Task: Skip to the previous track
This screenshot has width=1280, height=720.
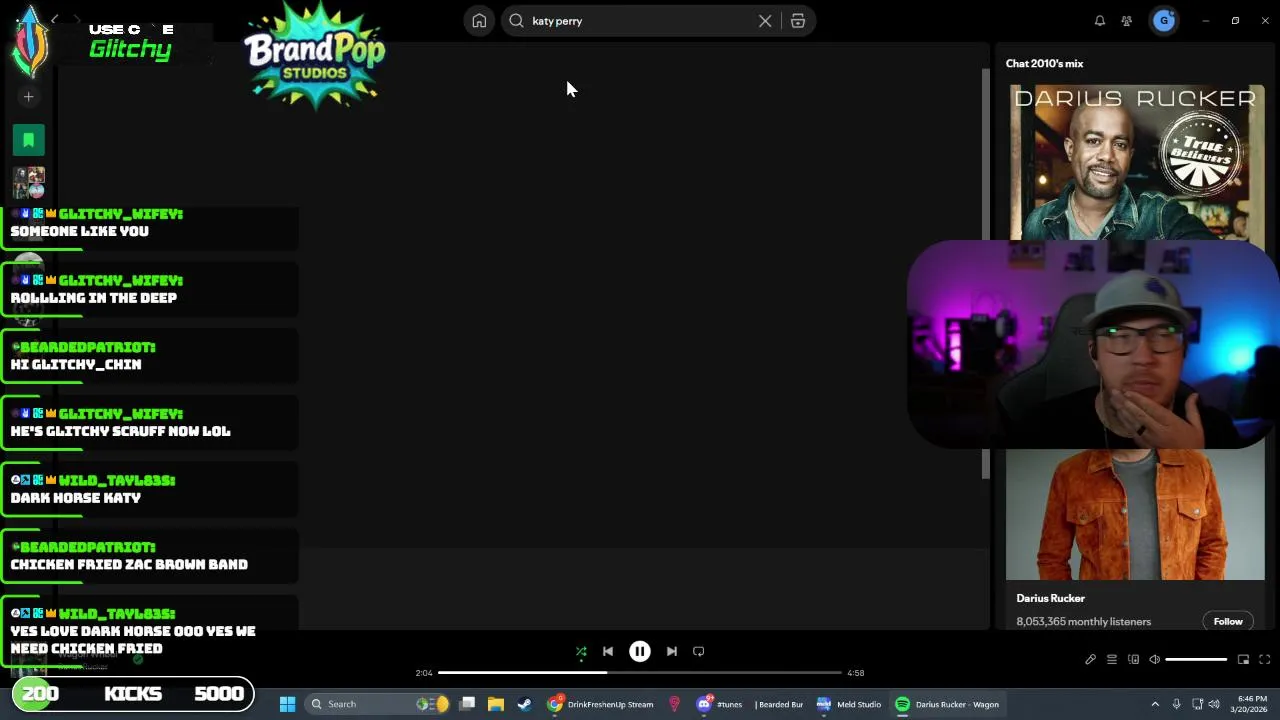Action: [x=608, y=652]
